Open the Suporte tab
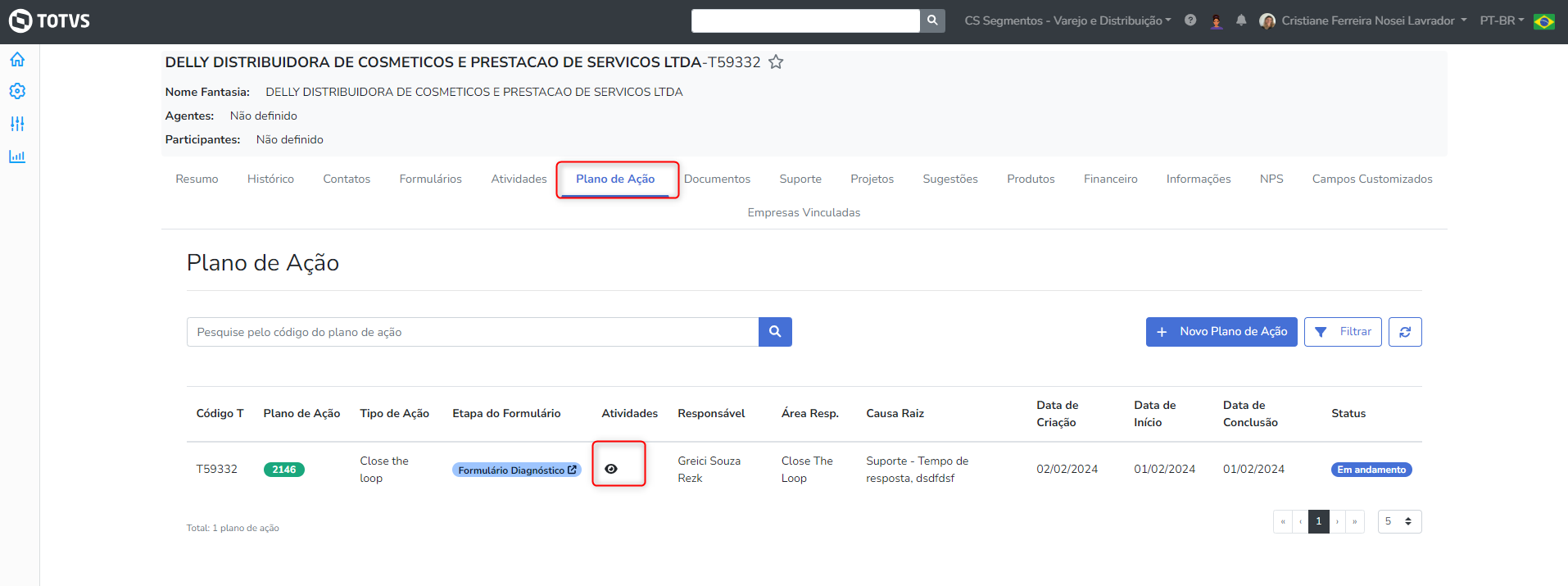This screenshot has width=1568, height=586. click(x=800, y=179)
